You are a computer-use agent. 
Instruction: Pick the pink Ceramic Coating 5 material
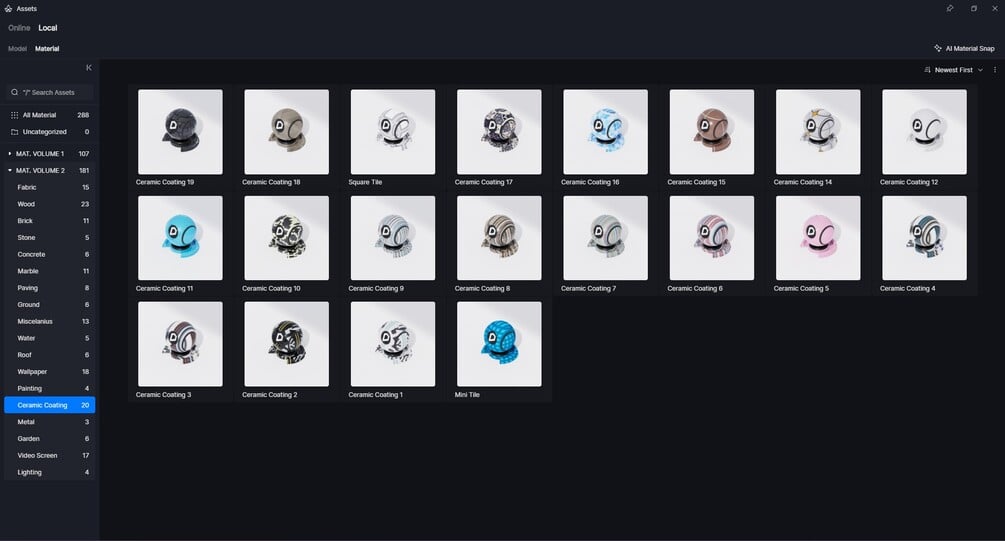tap(818, 238)
